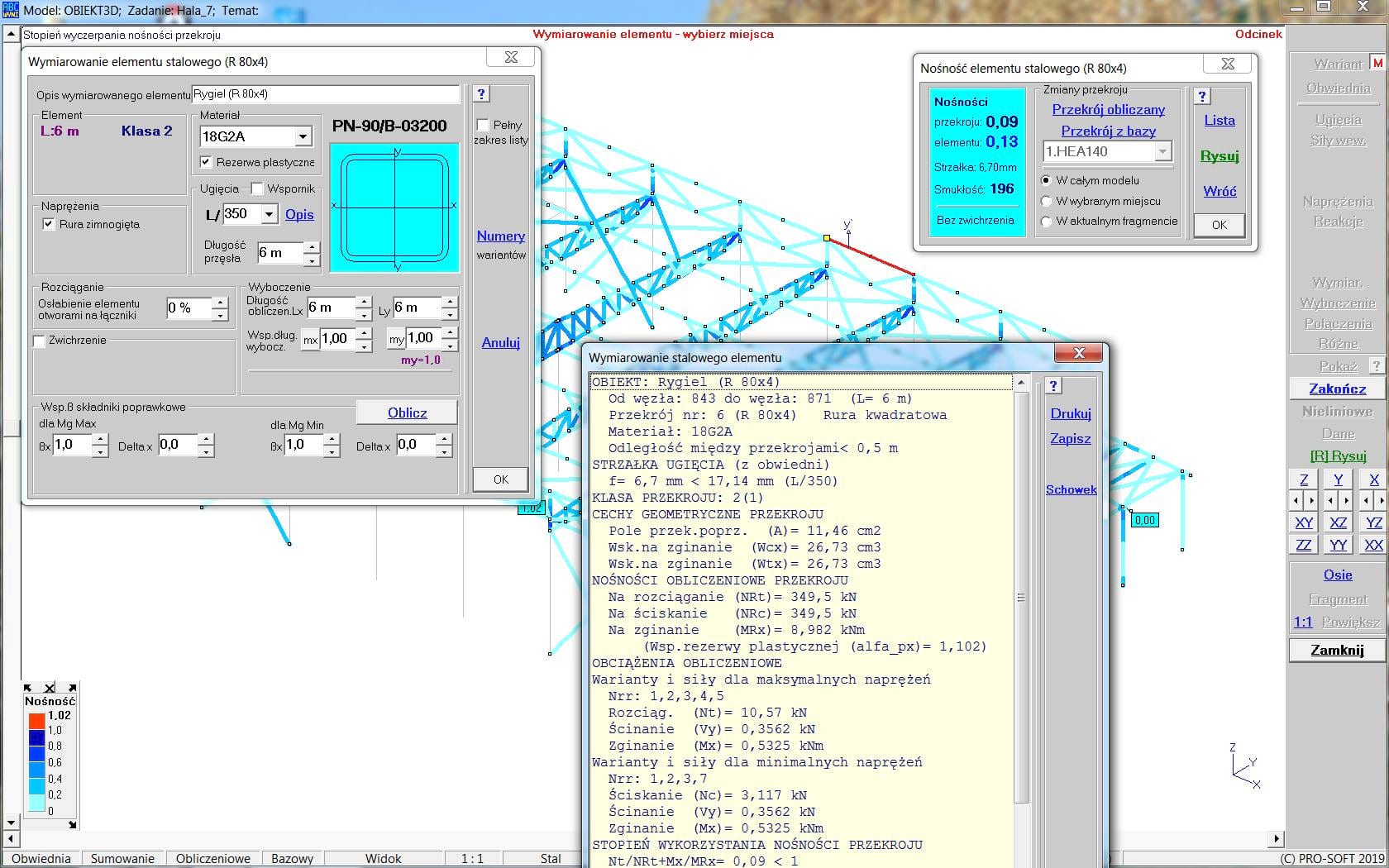Click the XY view plane button
Viewport: 1389px width, 868px height.
tap(1303, 522)
